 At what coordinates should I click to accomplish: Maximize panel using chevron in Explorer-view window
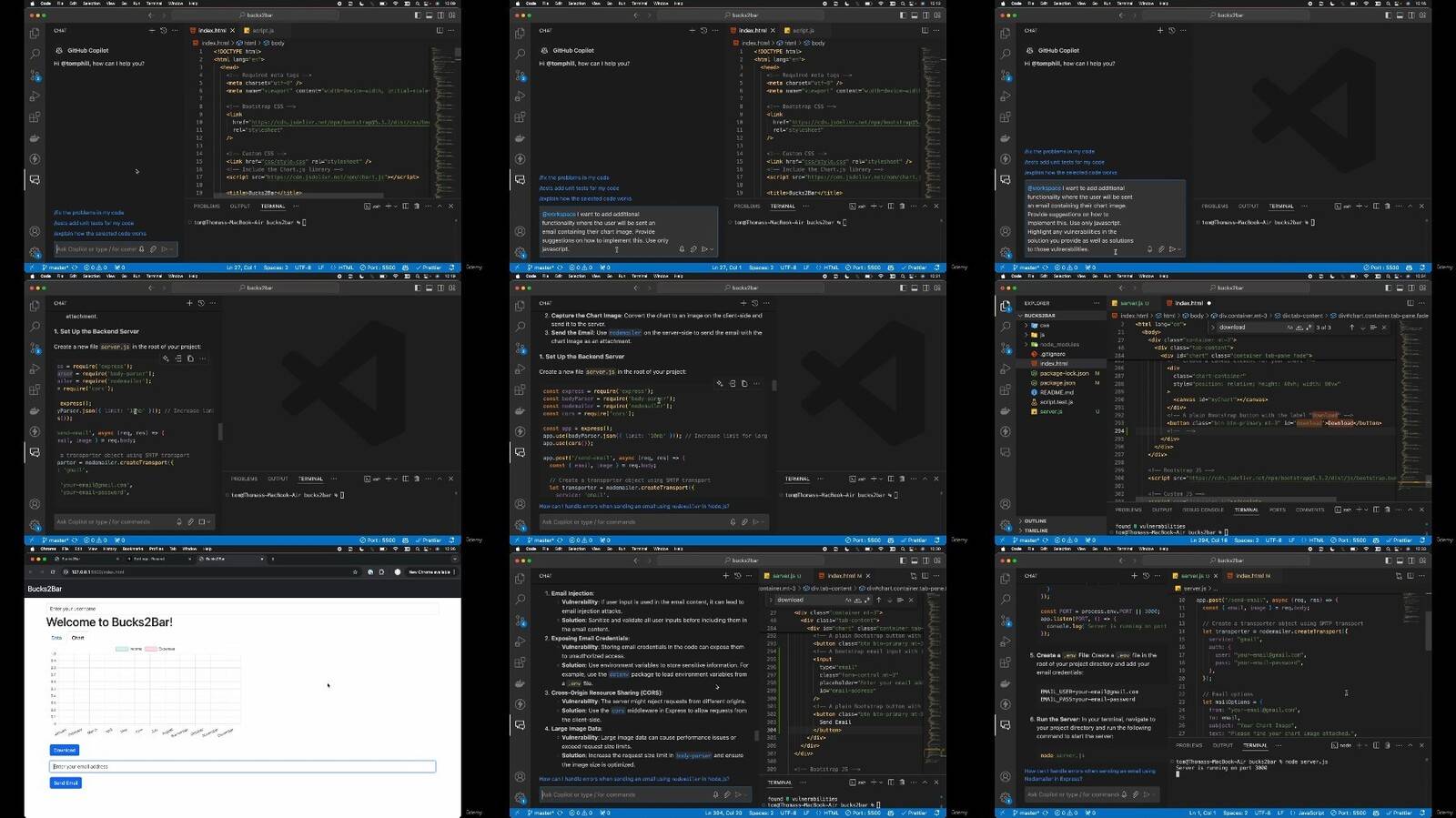pos(1410,510)
